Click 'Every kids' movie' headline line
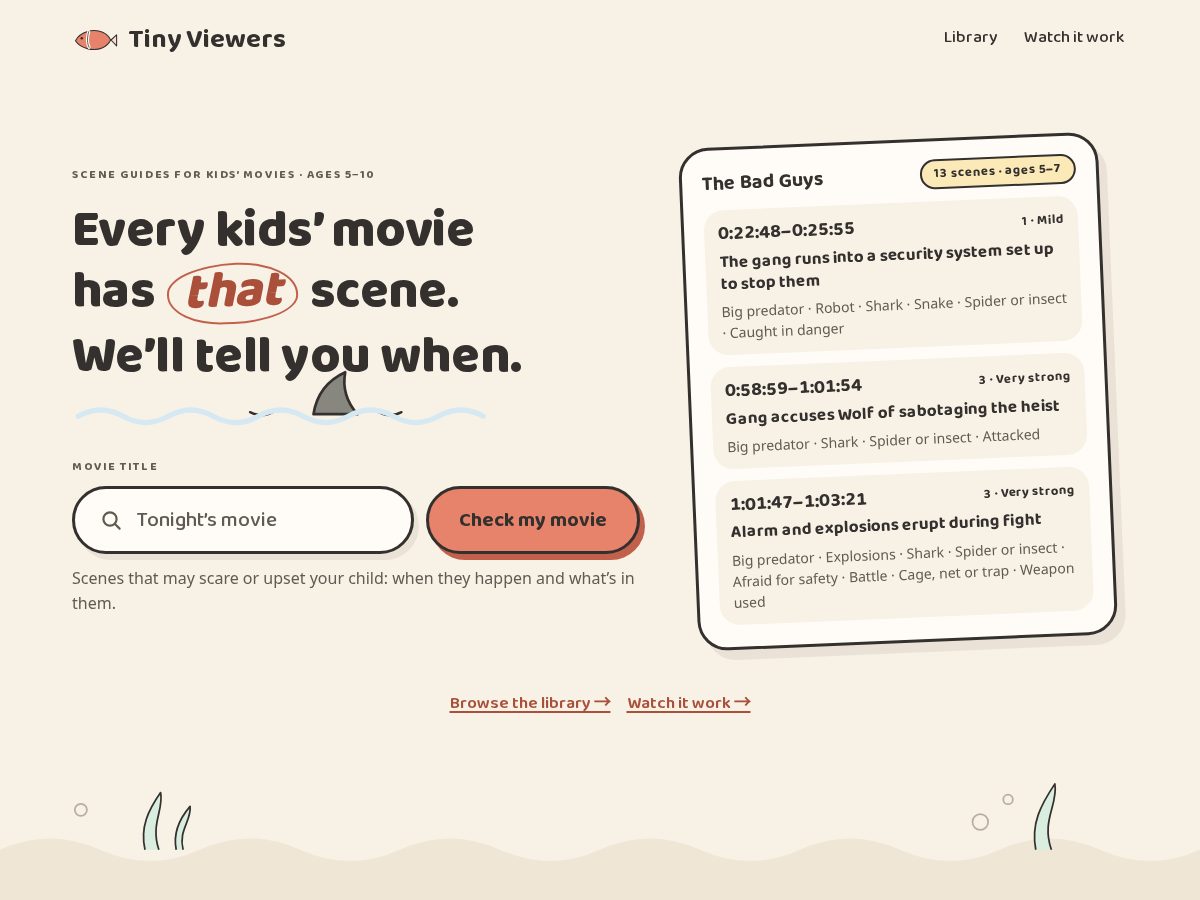The image size is (1200, 900). [273, 230]
